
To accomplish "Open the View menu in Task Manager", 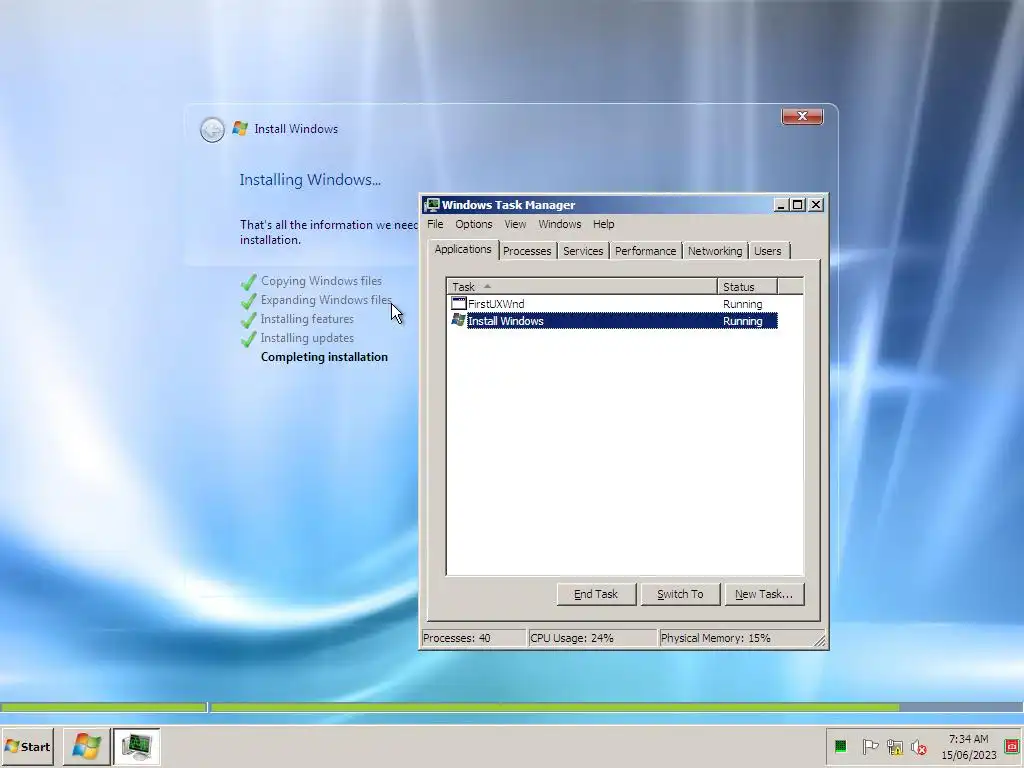I will pos(515,224).
